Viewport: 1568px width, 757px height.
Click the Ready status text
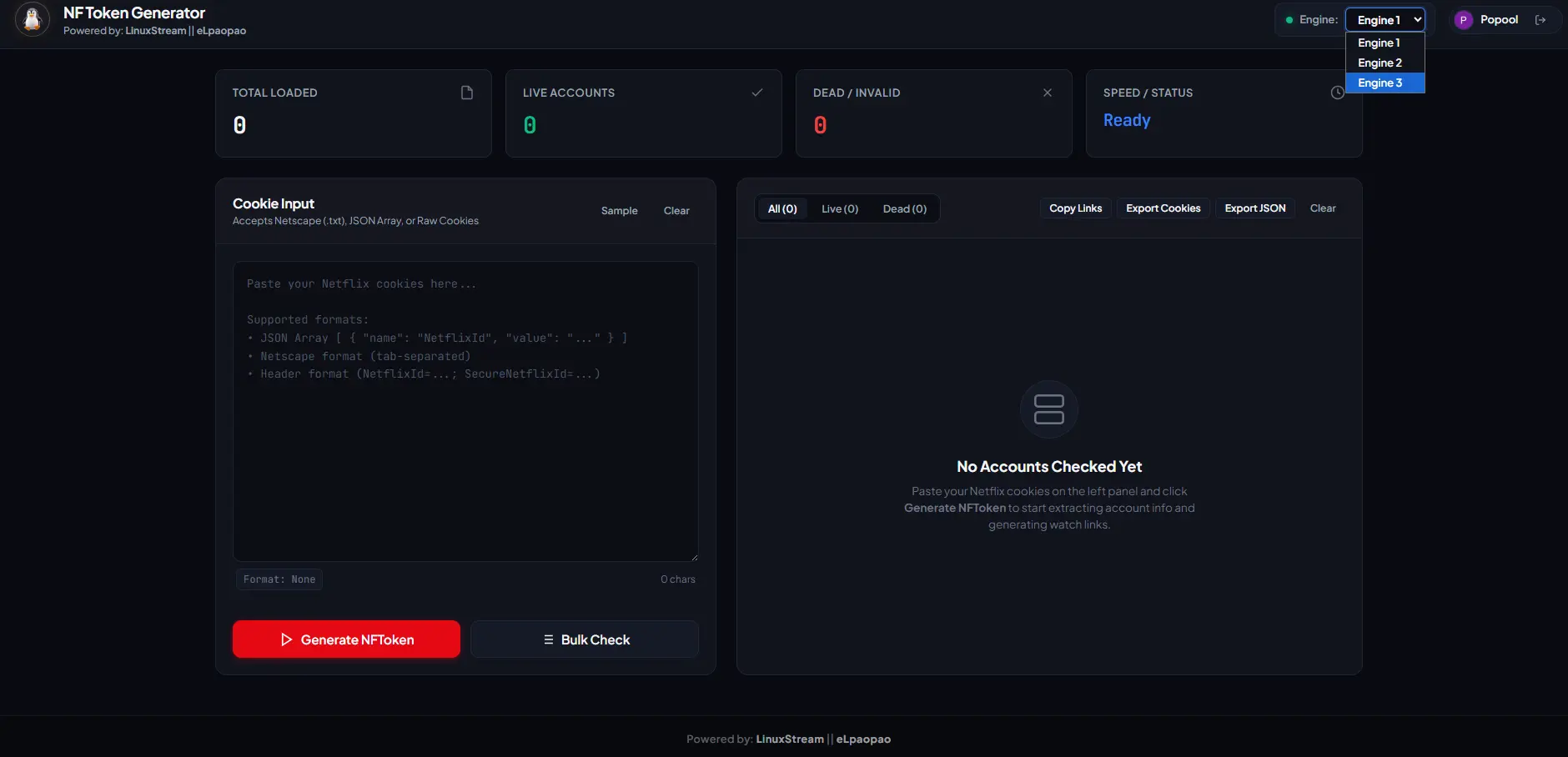1127,120
